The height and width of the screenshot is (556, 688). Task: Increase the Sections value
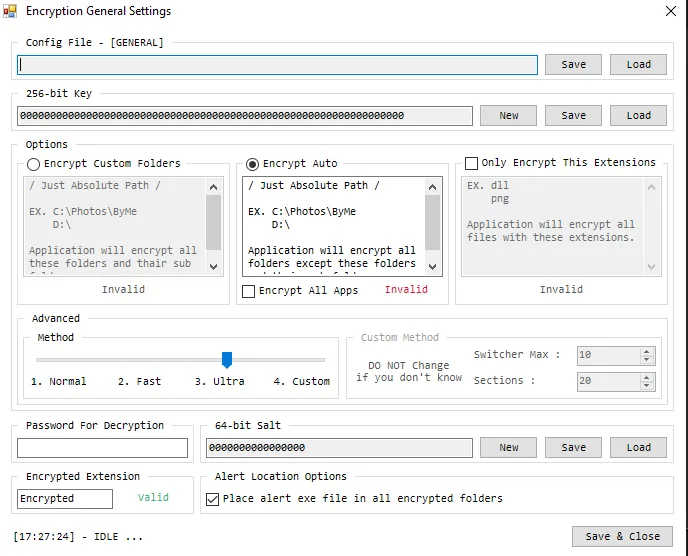coord(646,377)
